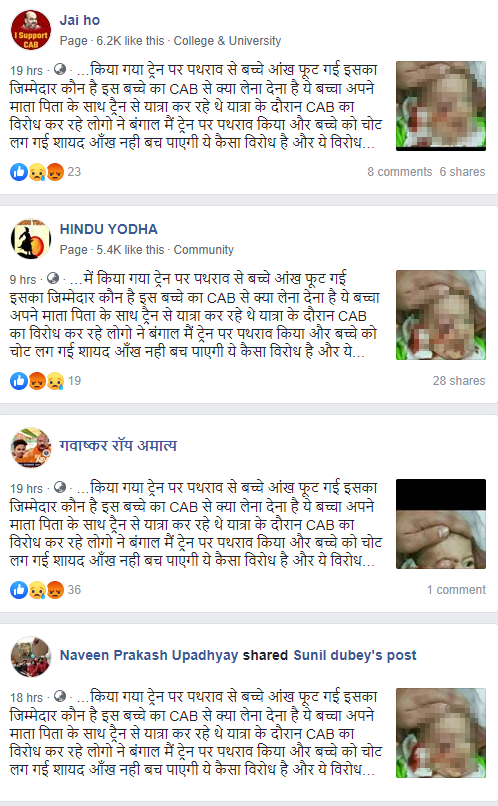The image size is (498, 806).
Task: Click the sad reaction icon with 36 reactions
Action: tap(37, 590)
